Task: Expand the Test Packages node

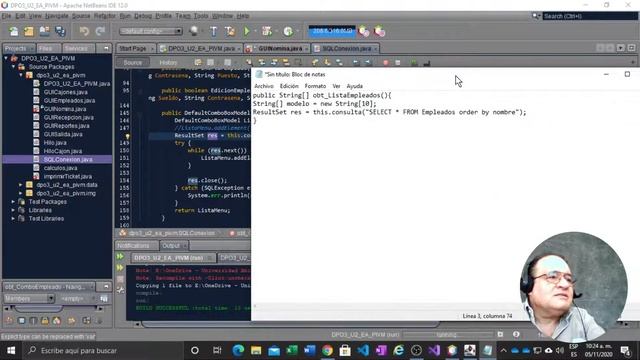Action: [13, 202]
